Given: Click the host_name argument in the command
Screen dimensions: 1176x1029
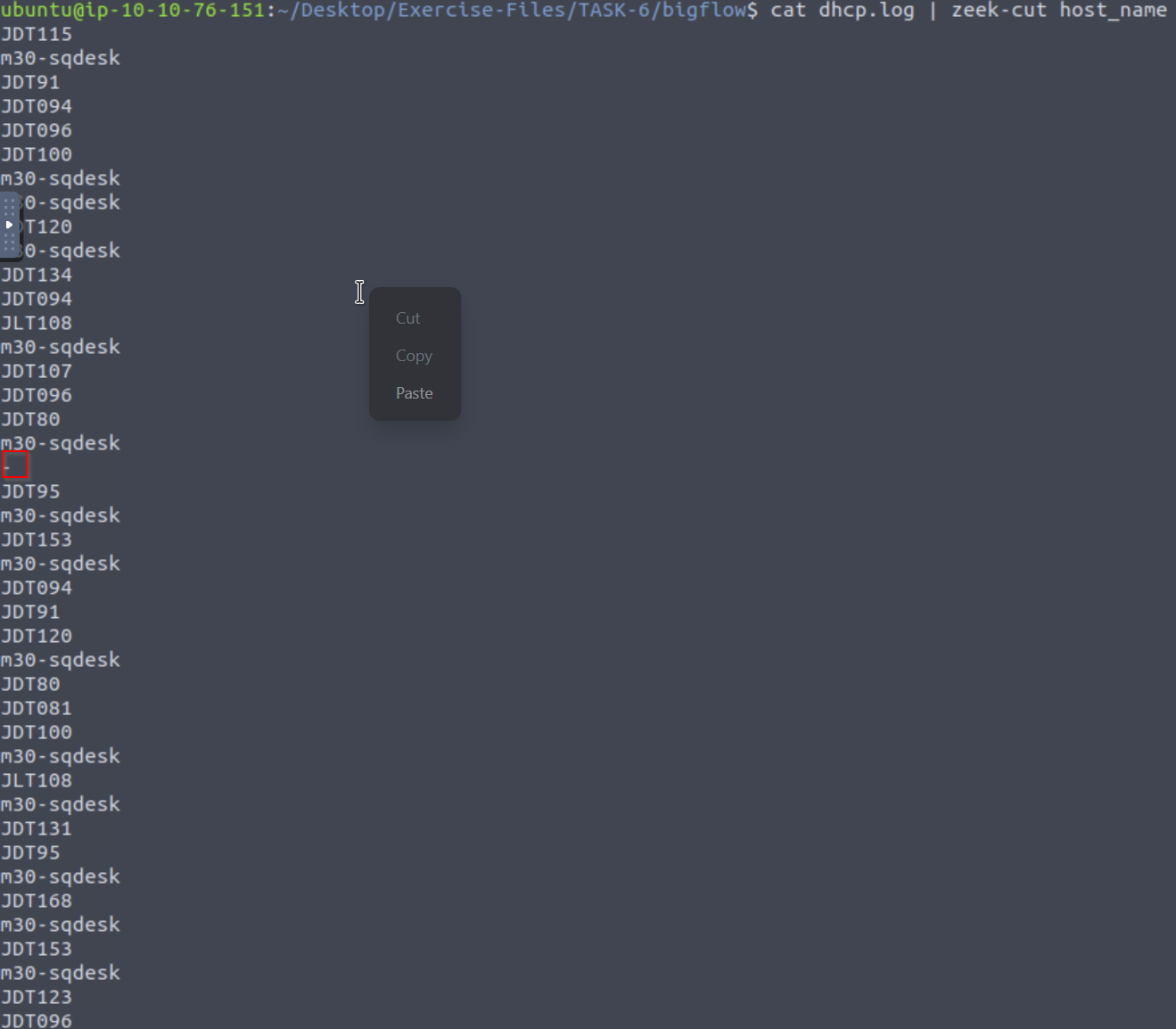Looking at the screenshot, I should tap(1113, 11).
